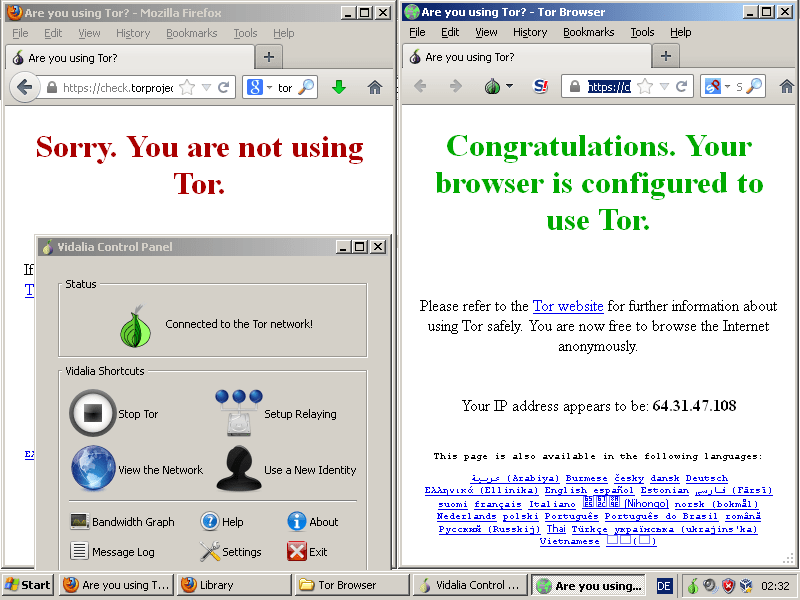Click search magnifier in Tor Browser
800x600 pixels.
[x=754, y=86]
